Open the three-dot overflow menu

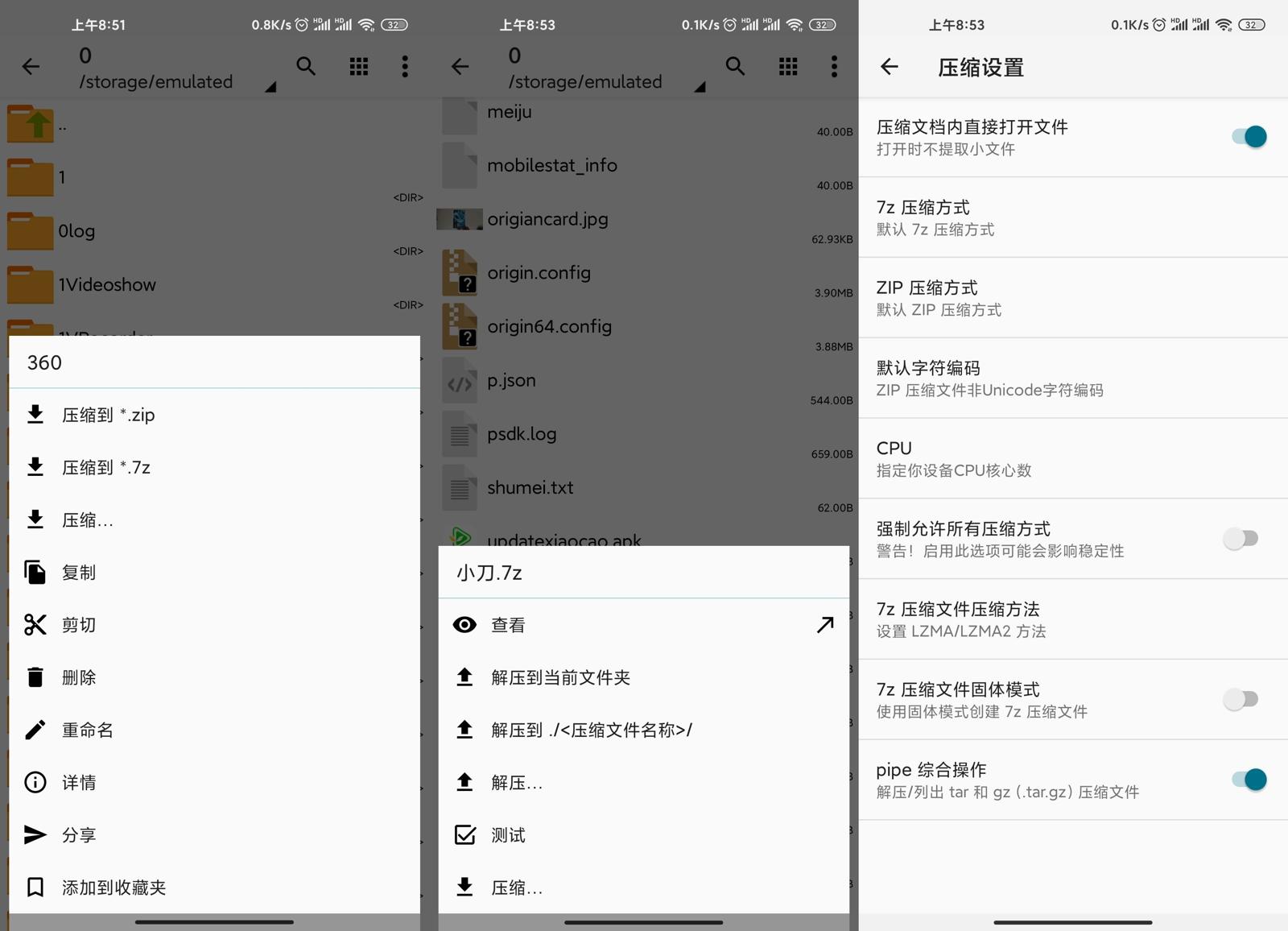(405, 67)
